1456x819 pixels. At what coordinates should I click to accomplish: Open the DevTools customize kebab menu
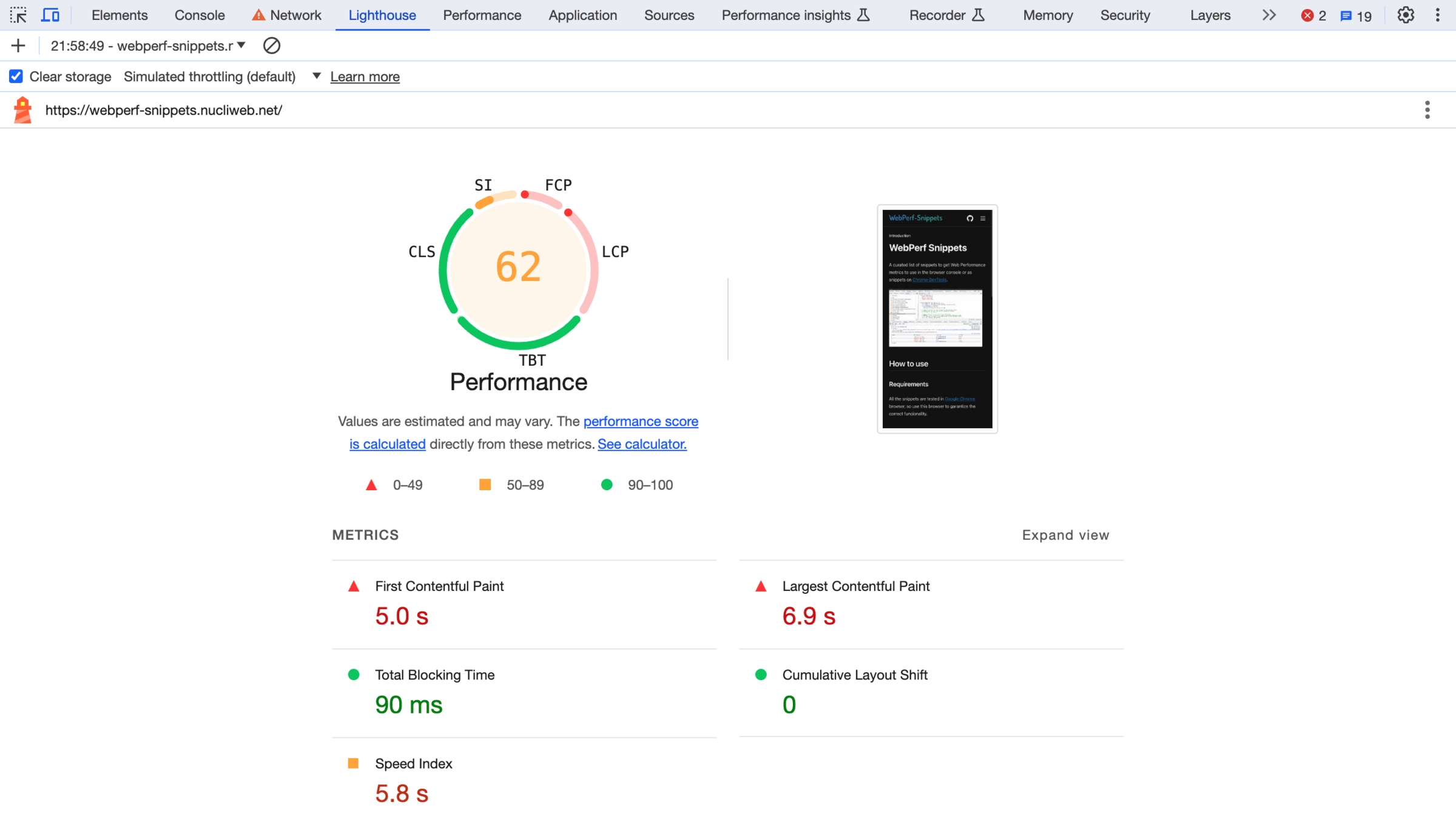pos(1437,15)
